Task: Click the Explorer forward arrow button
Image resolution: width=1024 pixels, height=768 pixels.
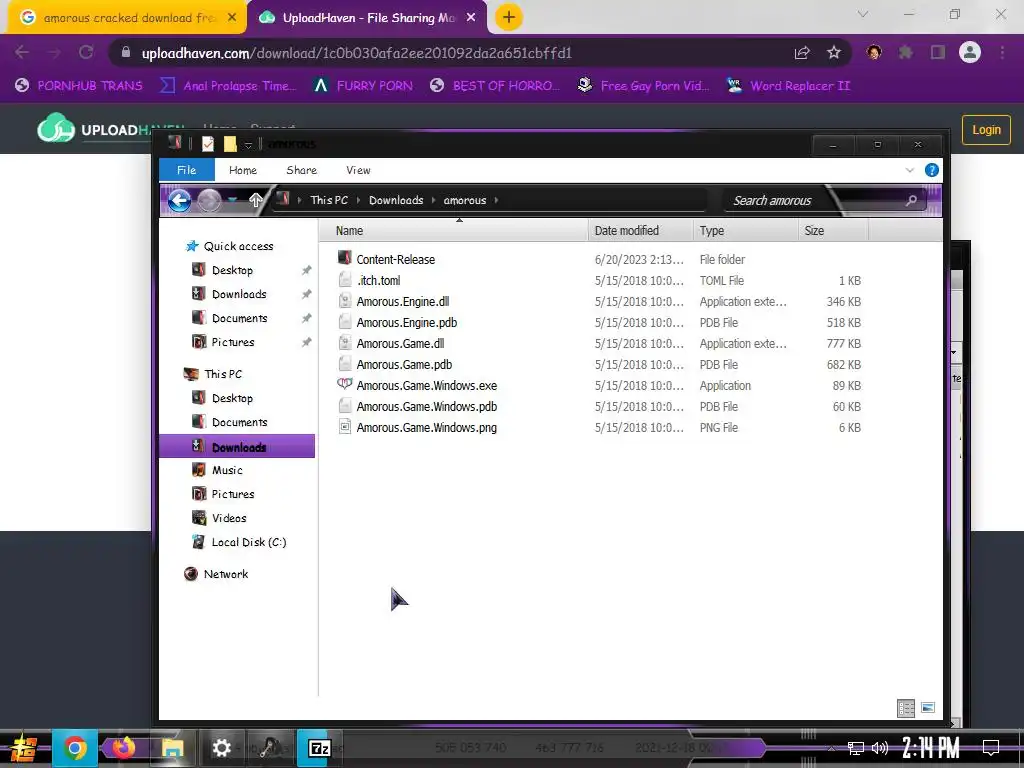Action: [209, 200]
